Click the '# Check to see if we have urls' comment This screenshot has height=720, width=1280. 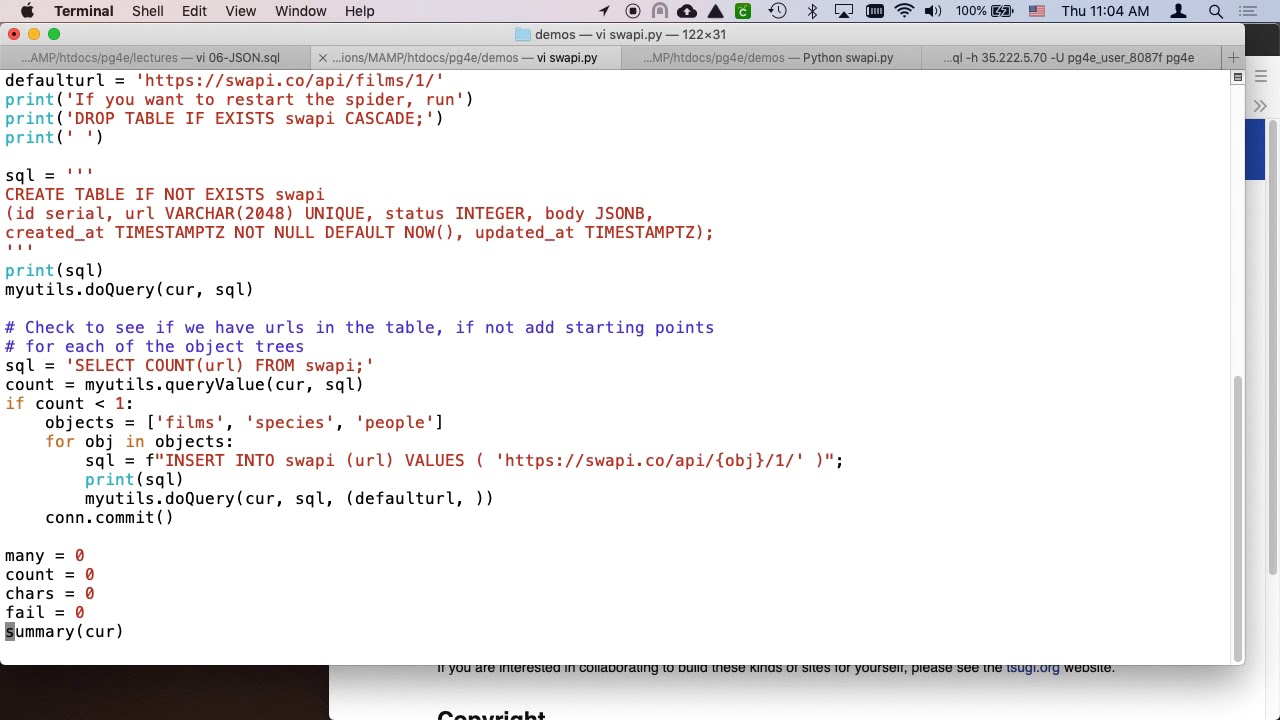(359, 328)
